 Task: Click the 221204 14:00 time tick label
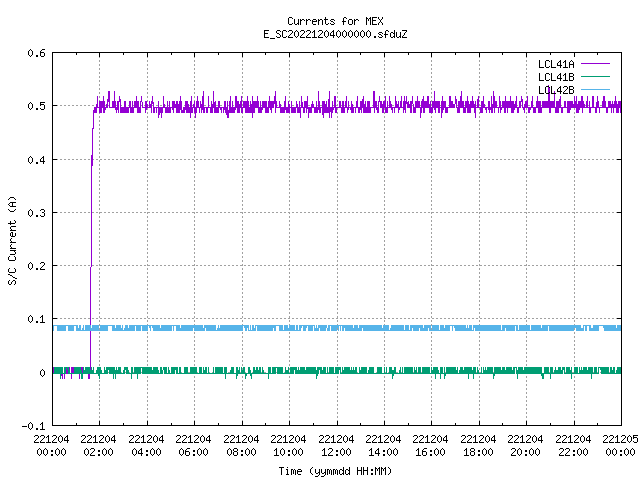[x=383, y=446]
